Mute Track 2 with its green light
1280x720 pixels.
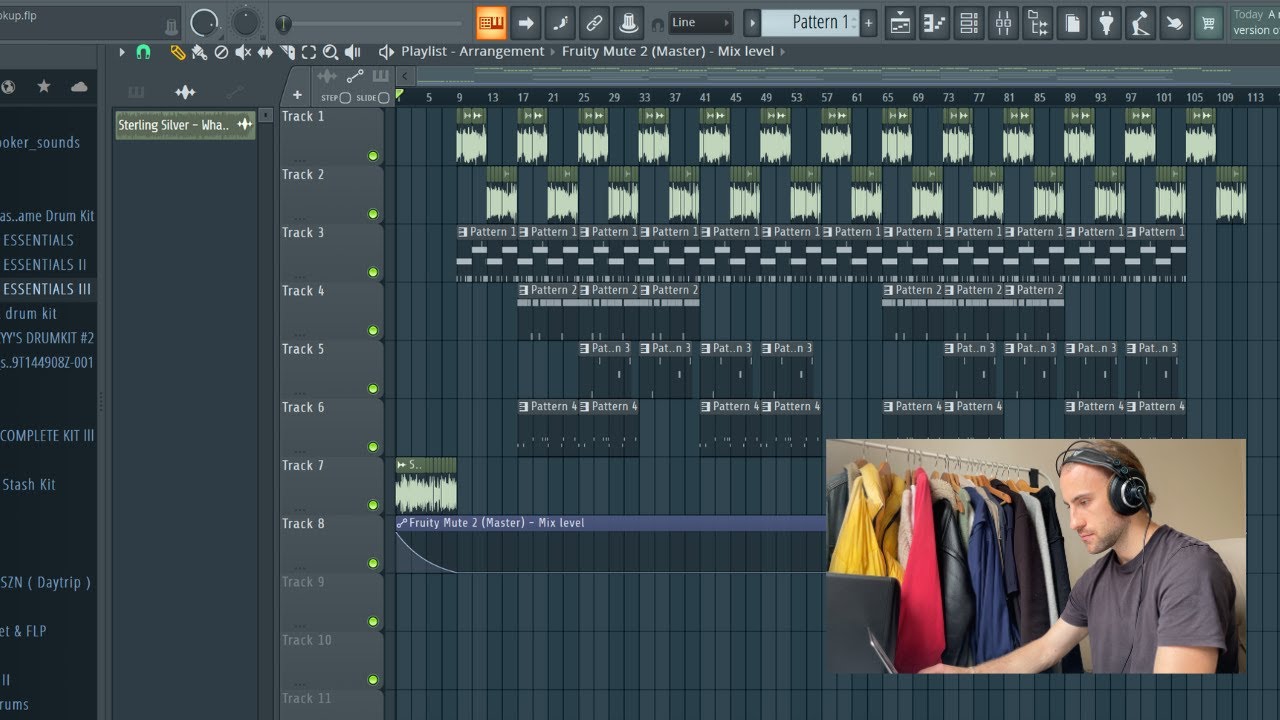point(373,214)
